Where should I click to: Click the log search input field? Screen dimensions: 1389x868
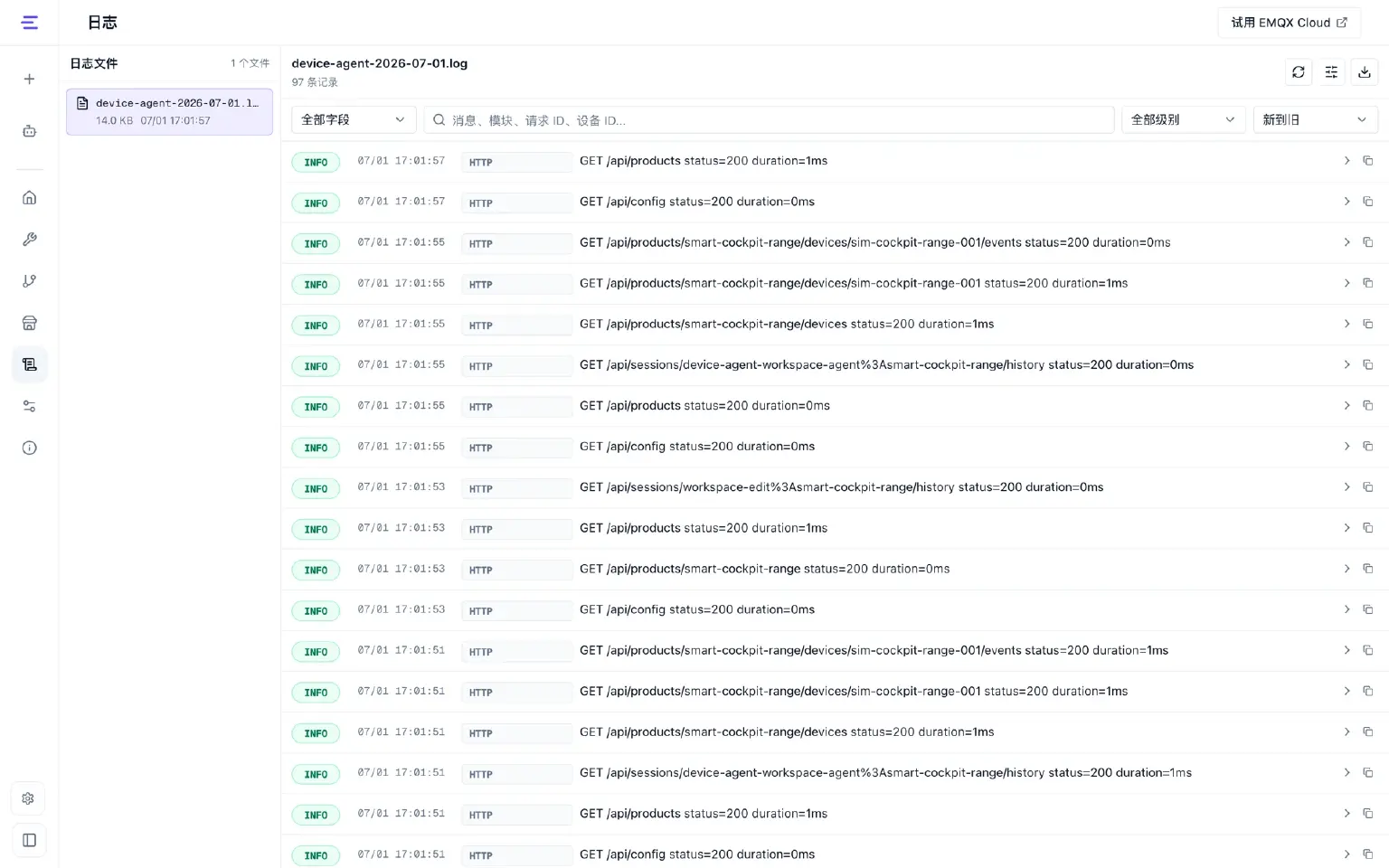tap(769, 119)
